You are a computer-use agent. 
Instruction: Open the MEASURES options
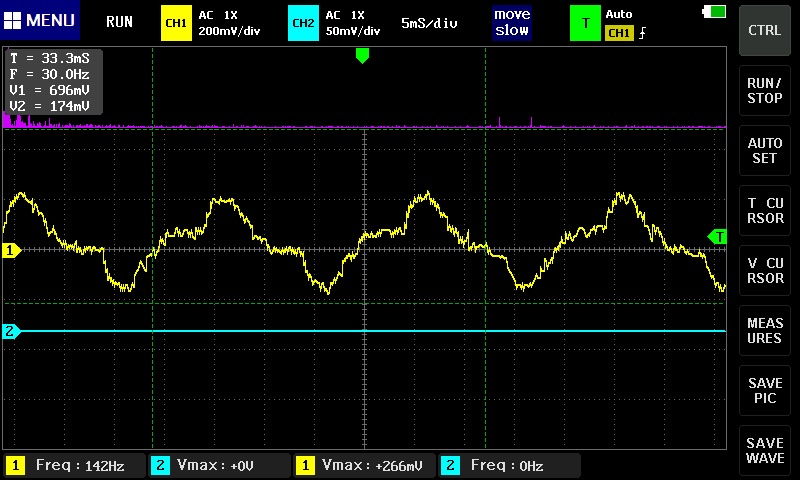pyautogui.click(x=765, y=330)
